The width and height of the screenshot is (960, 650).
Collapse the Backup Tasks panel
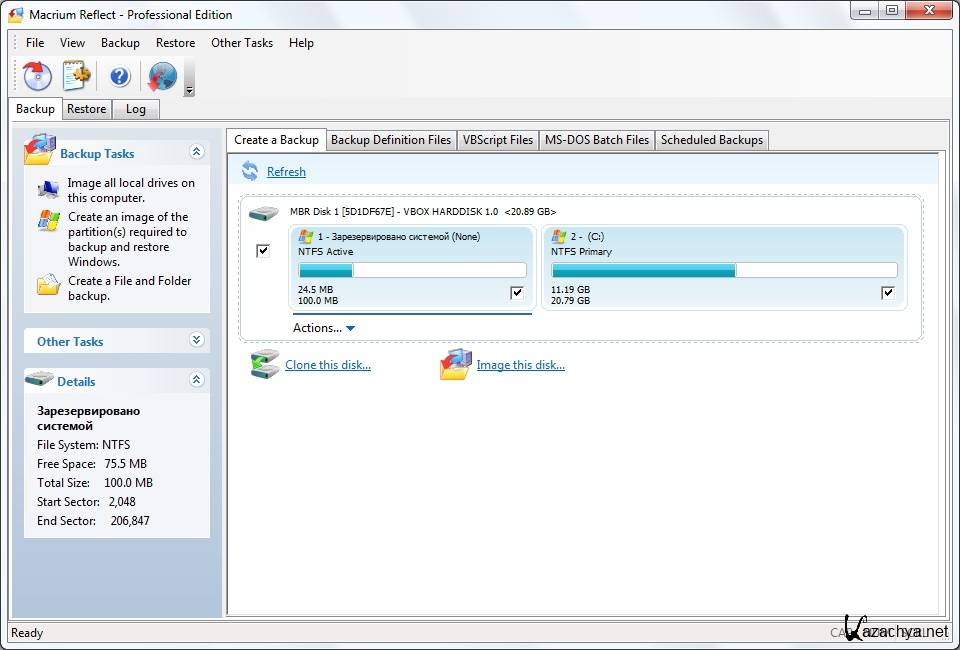196,152
